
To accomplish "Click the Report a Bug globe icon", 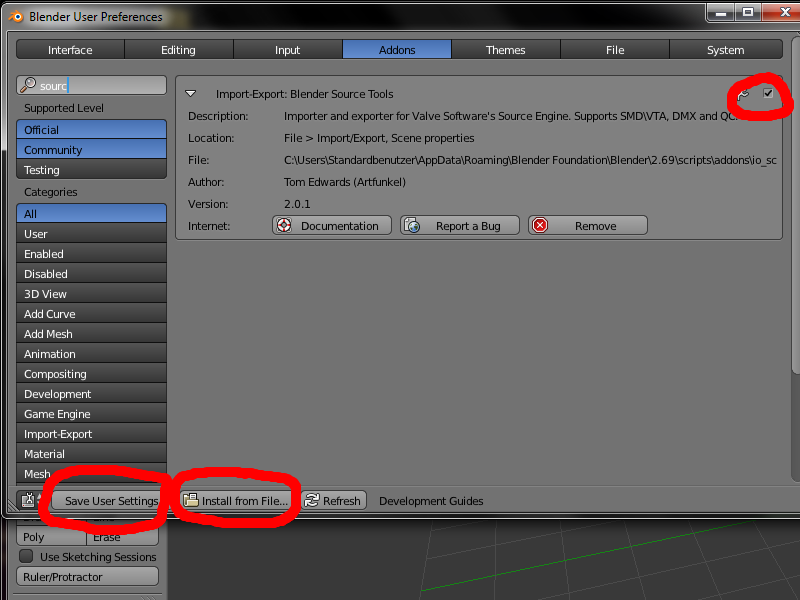I will coord(412,226).
